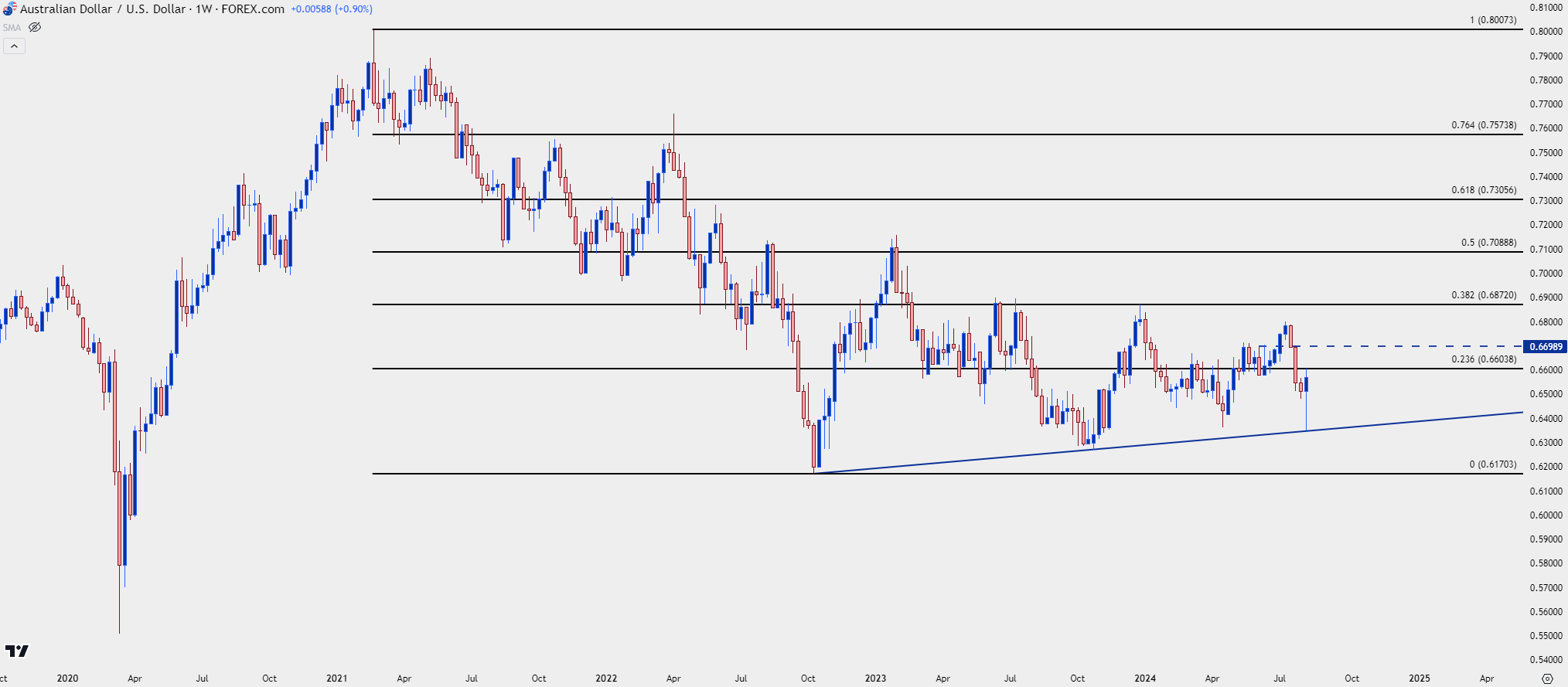Click the 0.56000 price axis label

coord(1546,612)
